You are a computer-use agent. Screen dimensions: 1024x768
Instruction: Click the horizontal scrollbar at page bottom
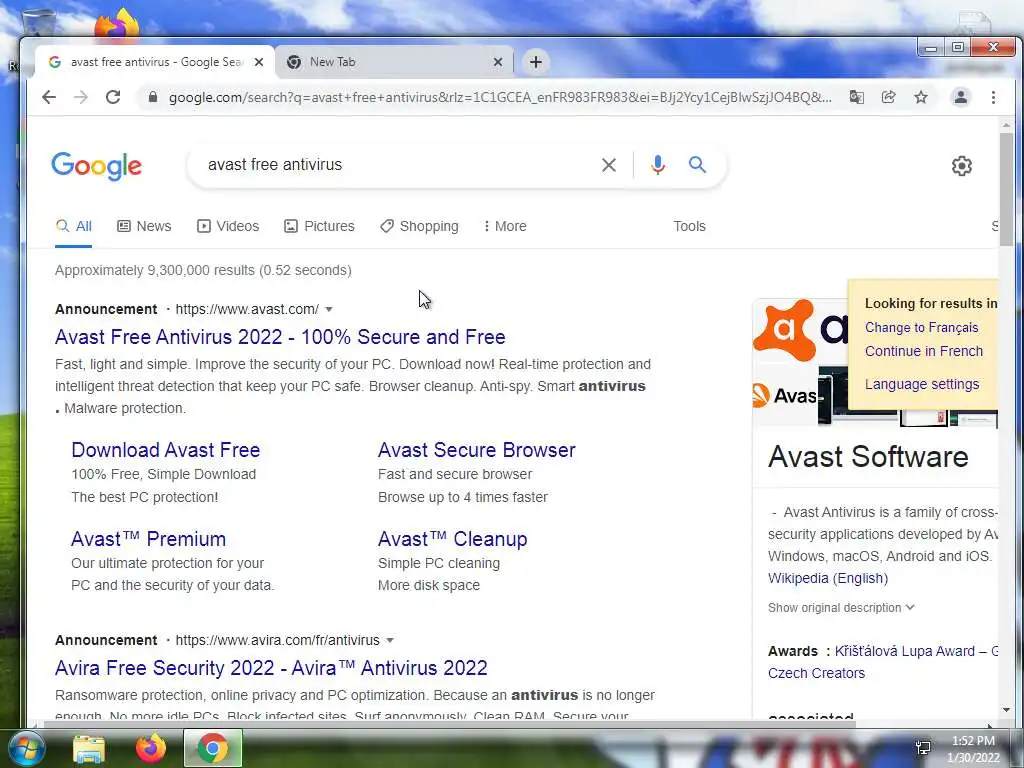coord(449,724)
